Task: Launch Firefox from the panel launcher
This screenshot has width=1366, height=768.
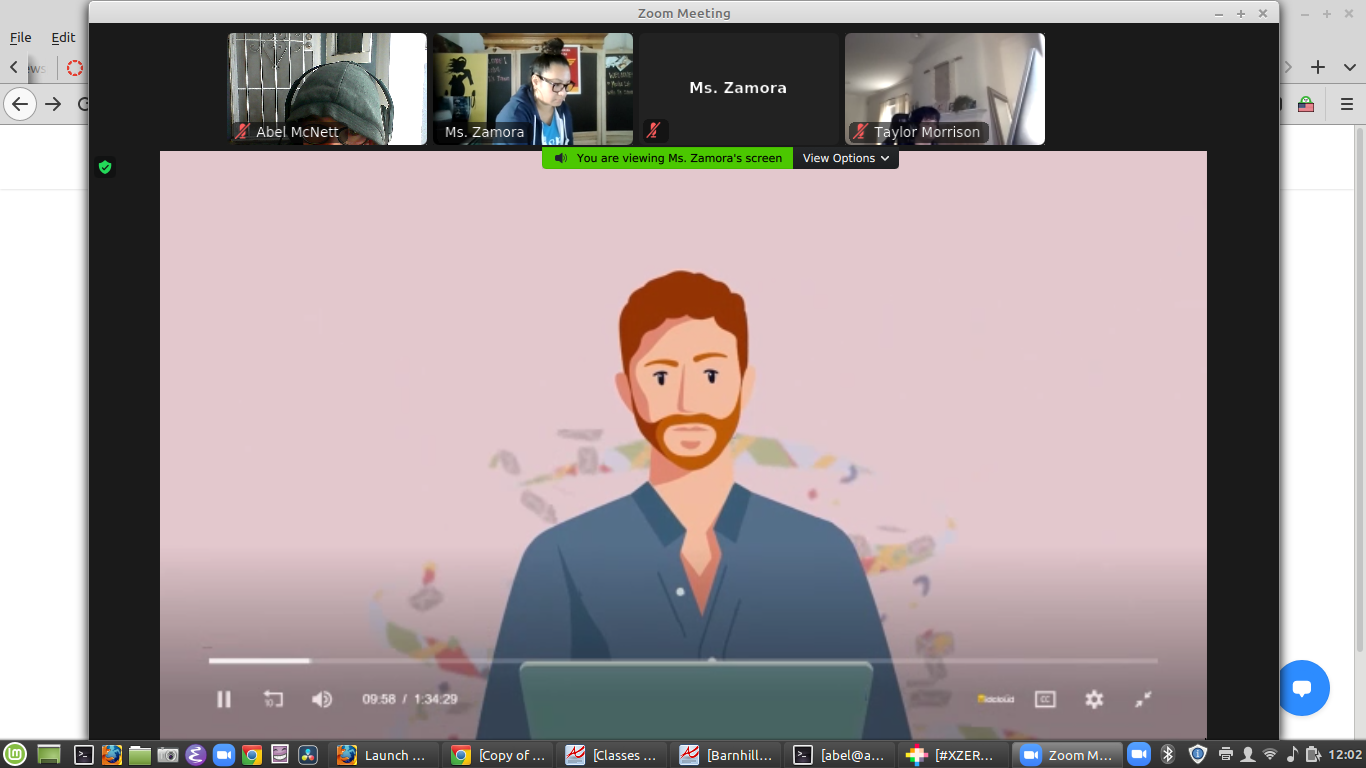Action: (x=112, y=755)
